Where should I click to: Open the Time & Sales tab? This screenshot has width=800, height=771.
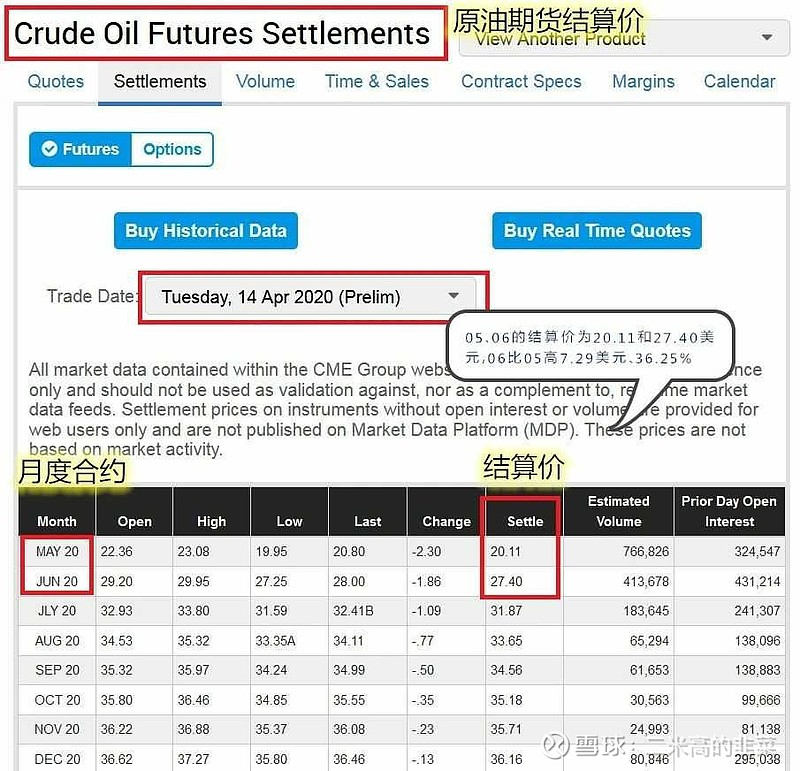[x=377, y=82]
